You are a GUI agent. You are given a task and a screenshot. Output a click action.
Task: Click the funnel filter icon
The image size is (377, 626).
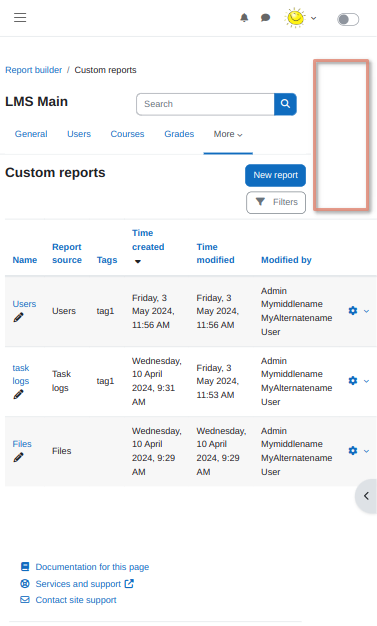260,202
